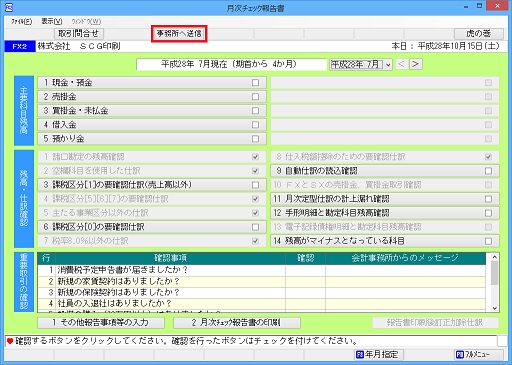
Task: Minimize the 月次チェック報告書 window
Action: (466, 7)
